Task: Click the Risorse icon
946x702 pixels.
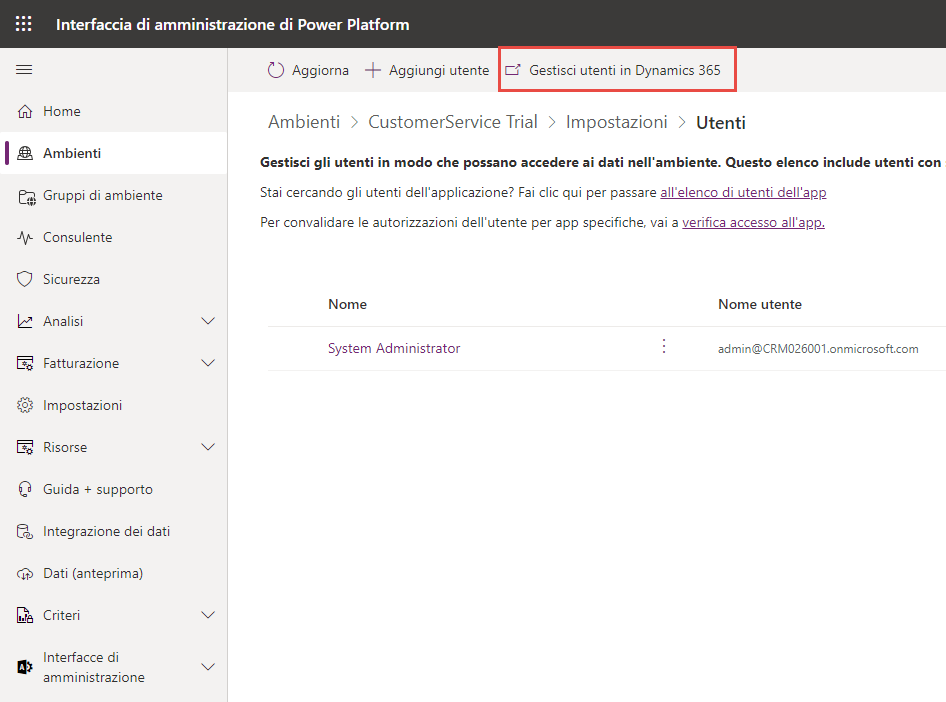Action: click(x=25, y=447)
